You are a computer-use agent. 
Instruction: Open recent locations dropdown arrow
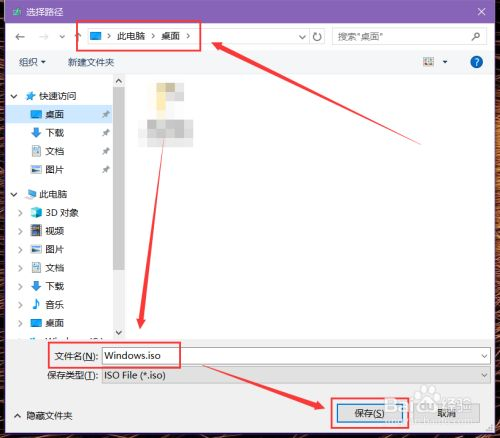(62, 37)
